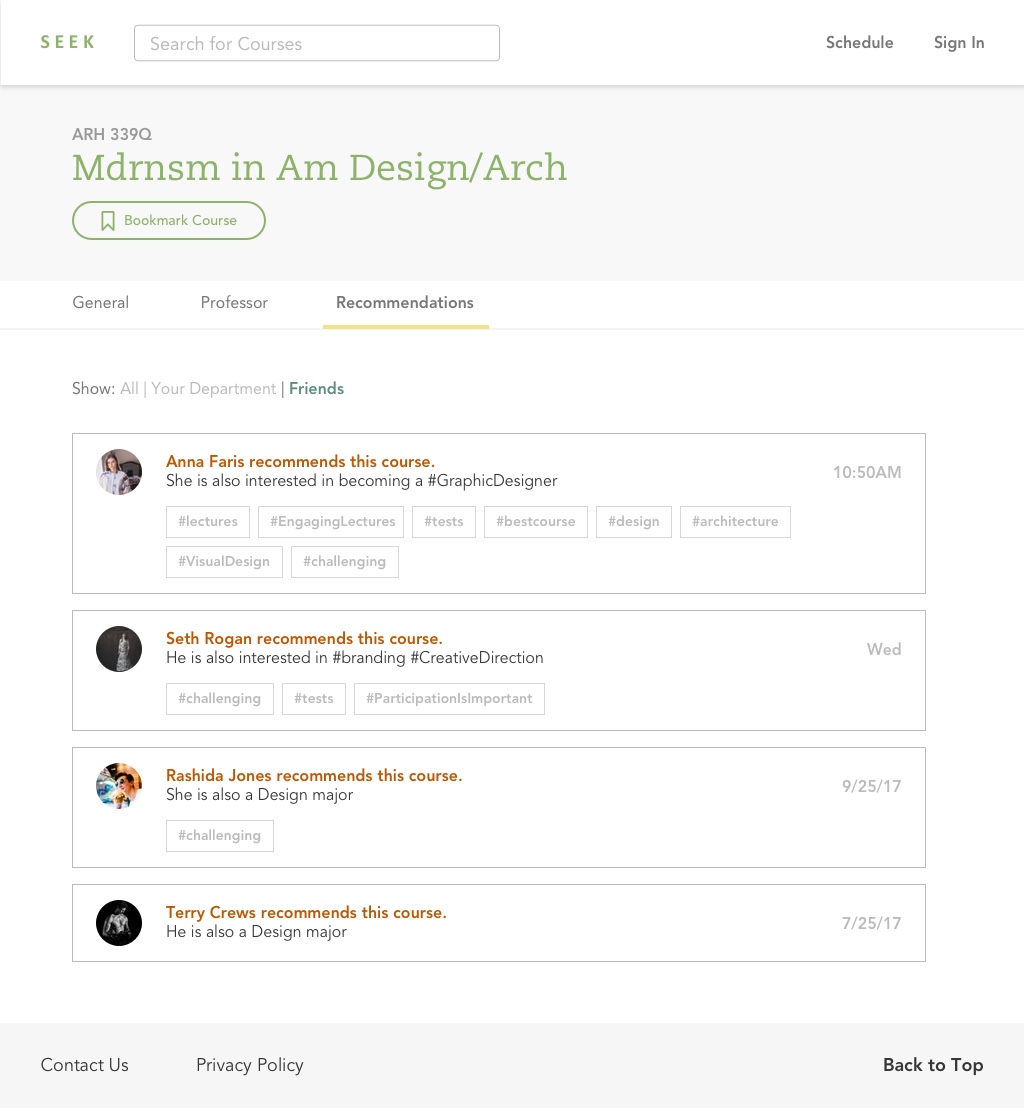Click the #lectures tag

click(208, 521)
